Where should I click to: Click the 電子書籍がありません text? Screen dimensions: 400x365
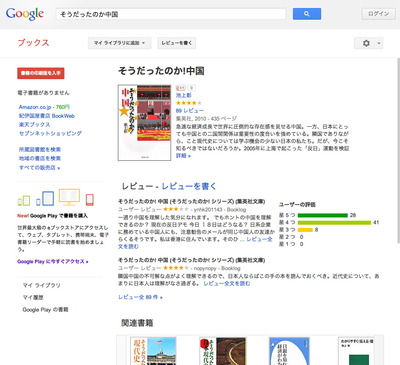(x=43, y=93)
